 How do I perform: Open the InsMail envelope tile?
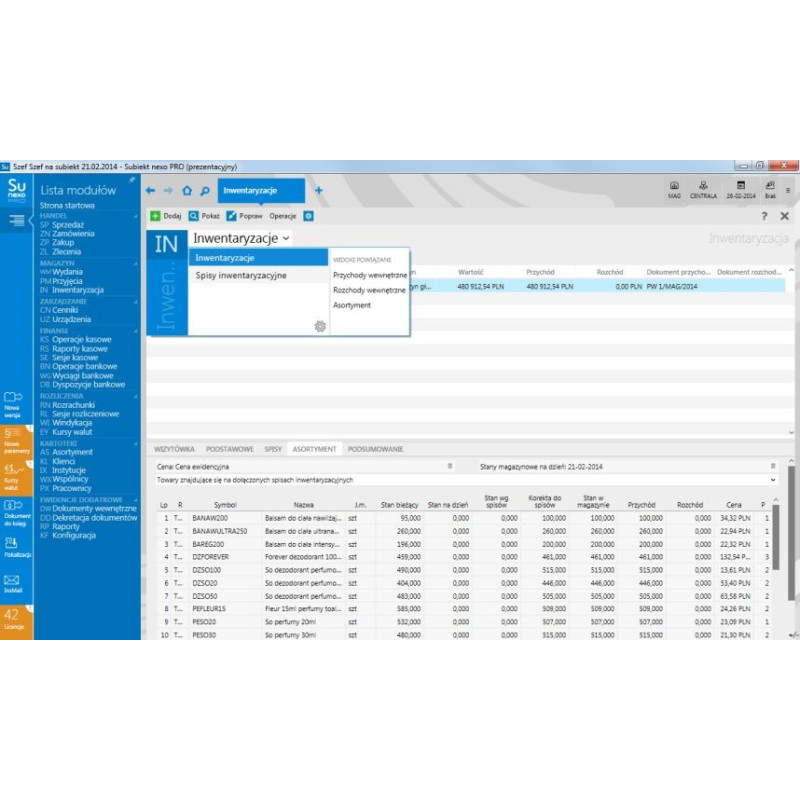pos(12,584)
